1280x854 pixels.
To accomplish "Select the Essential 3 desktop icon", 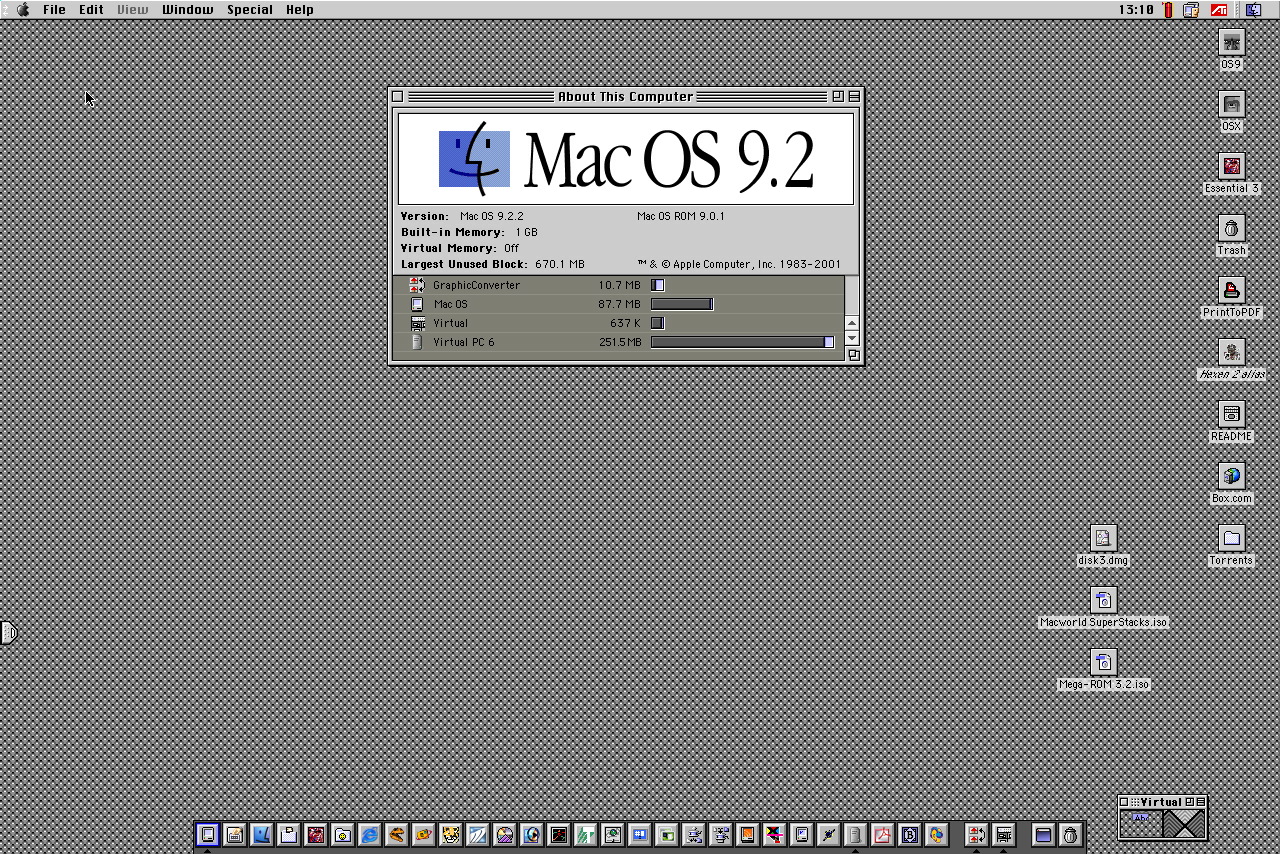I will pos(1231,166).
